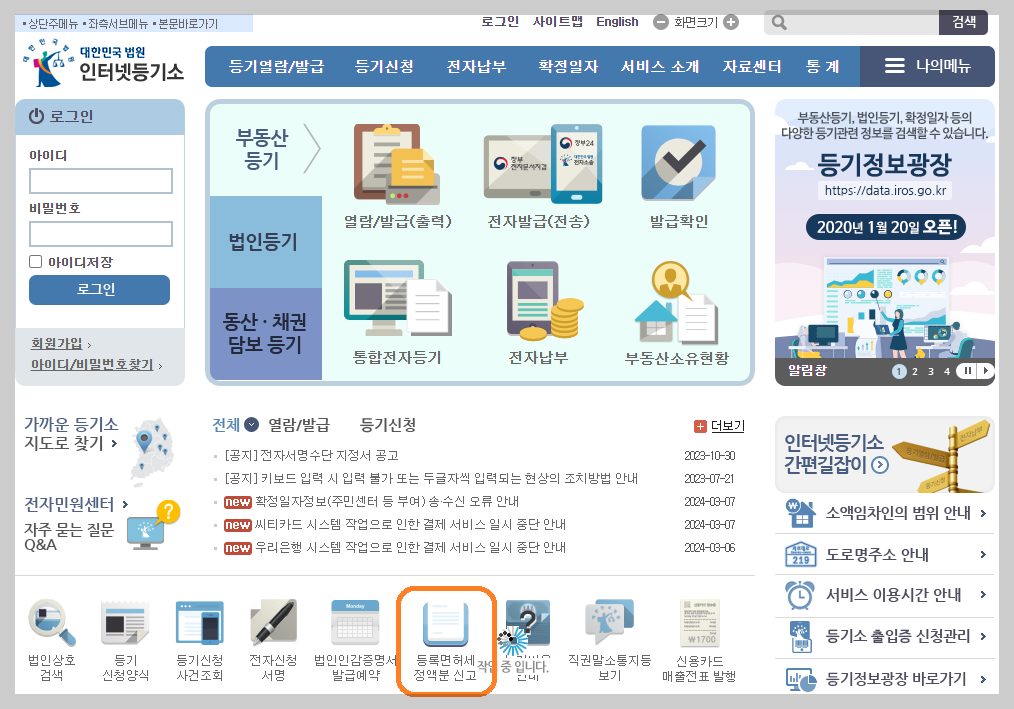Switch notices to 열람/발급 tab
The image size is (1014, 709).
pyautogui.click(x=299, y=425)
